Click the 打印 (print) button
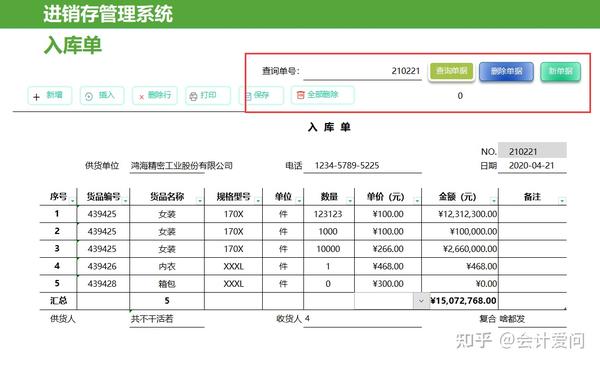Screen dimensions: 600x365 click(x=208, y=96)
